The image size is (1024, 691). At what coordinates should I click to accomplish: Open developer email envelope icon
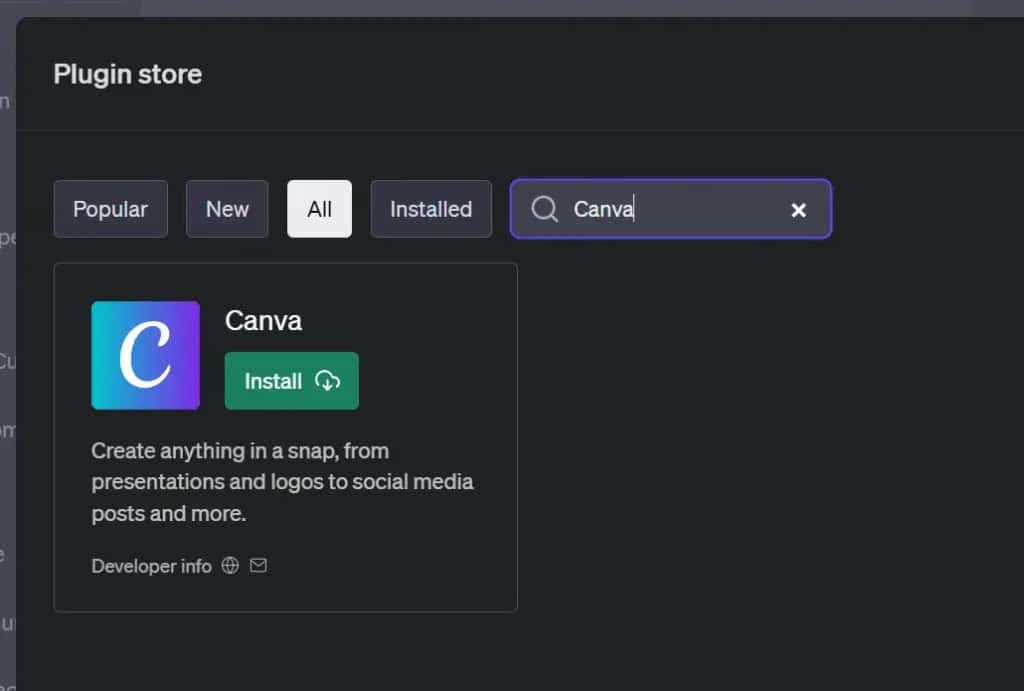coord(259,565)
